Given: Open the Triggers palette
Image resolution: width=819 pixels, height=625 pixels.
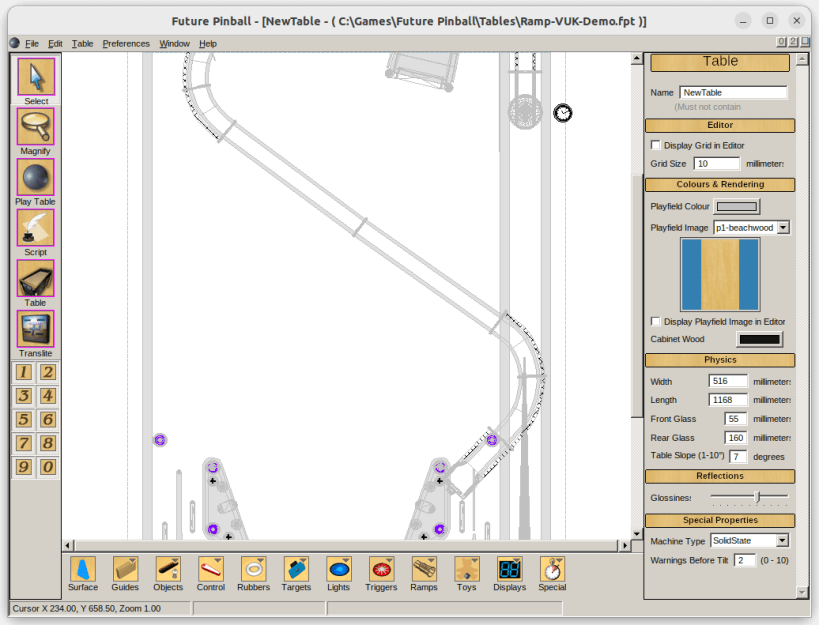Looking at the screenshot, I should [382, 569].
